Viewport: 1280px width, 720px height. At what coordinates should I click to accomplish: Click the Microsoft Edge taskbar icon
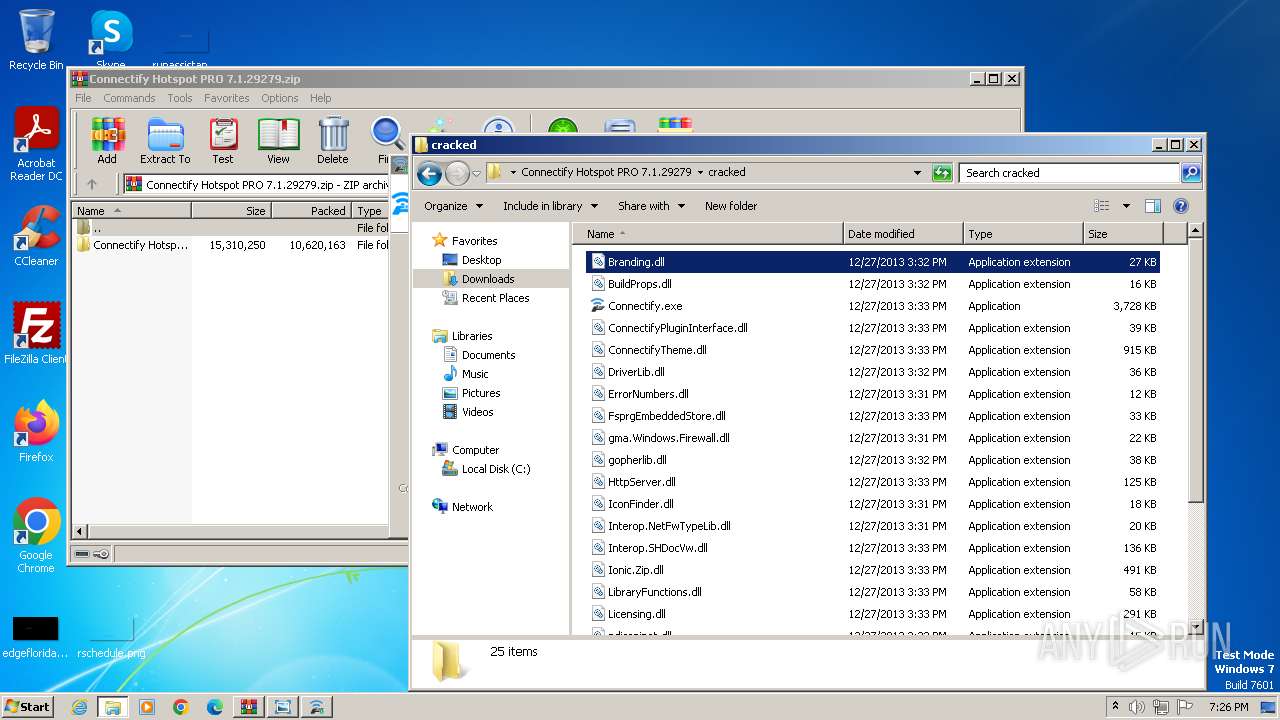(x=215, y=707)
